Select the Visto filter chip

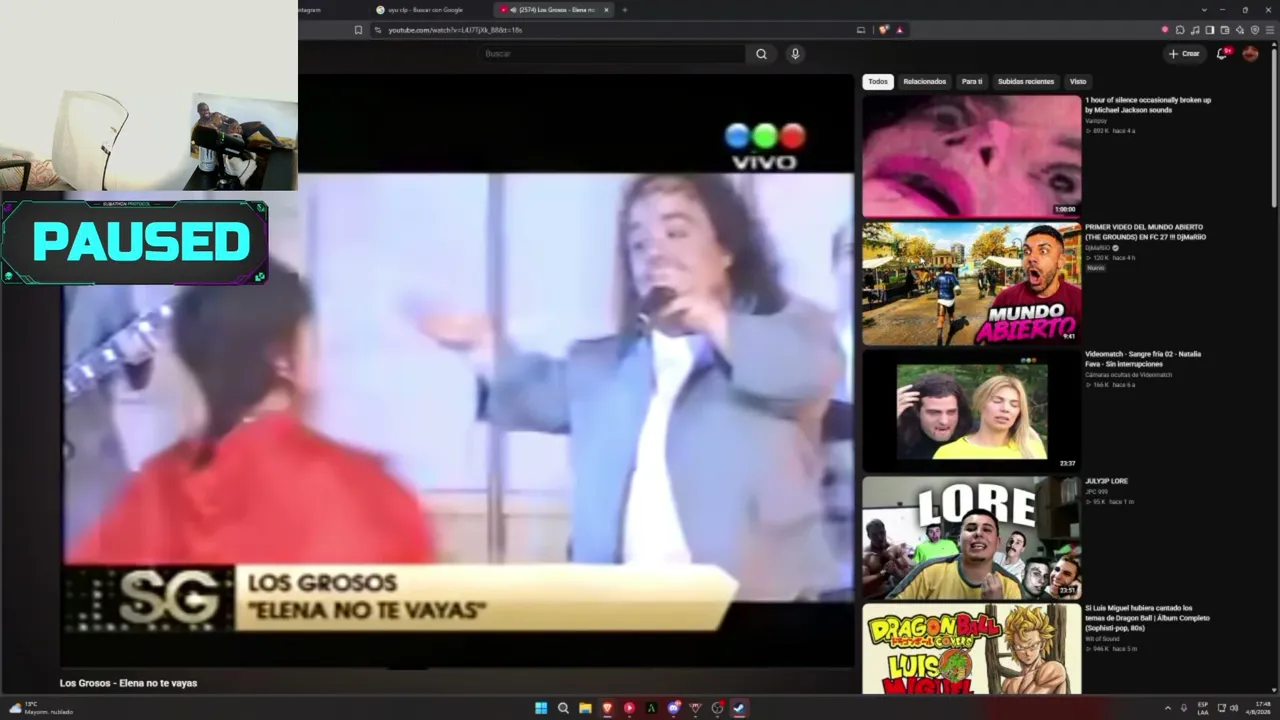pyautogui.click(x=1078, y=82)
